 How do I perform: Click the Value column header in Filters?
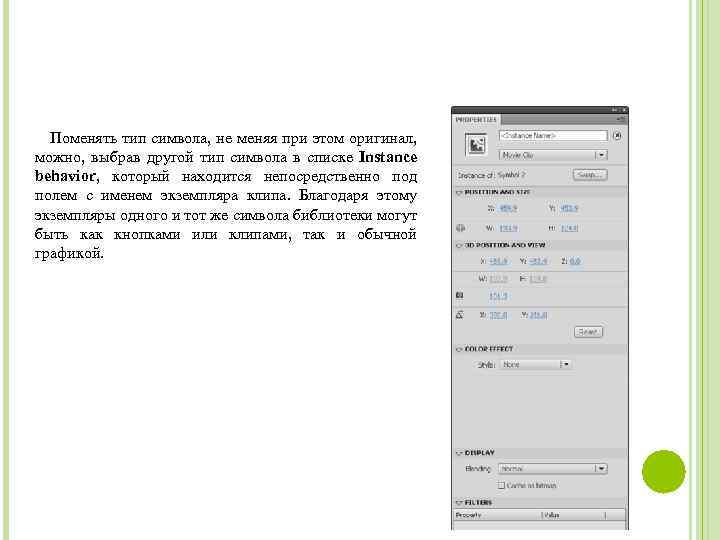[x=574, y=515]
